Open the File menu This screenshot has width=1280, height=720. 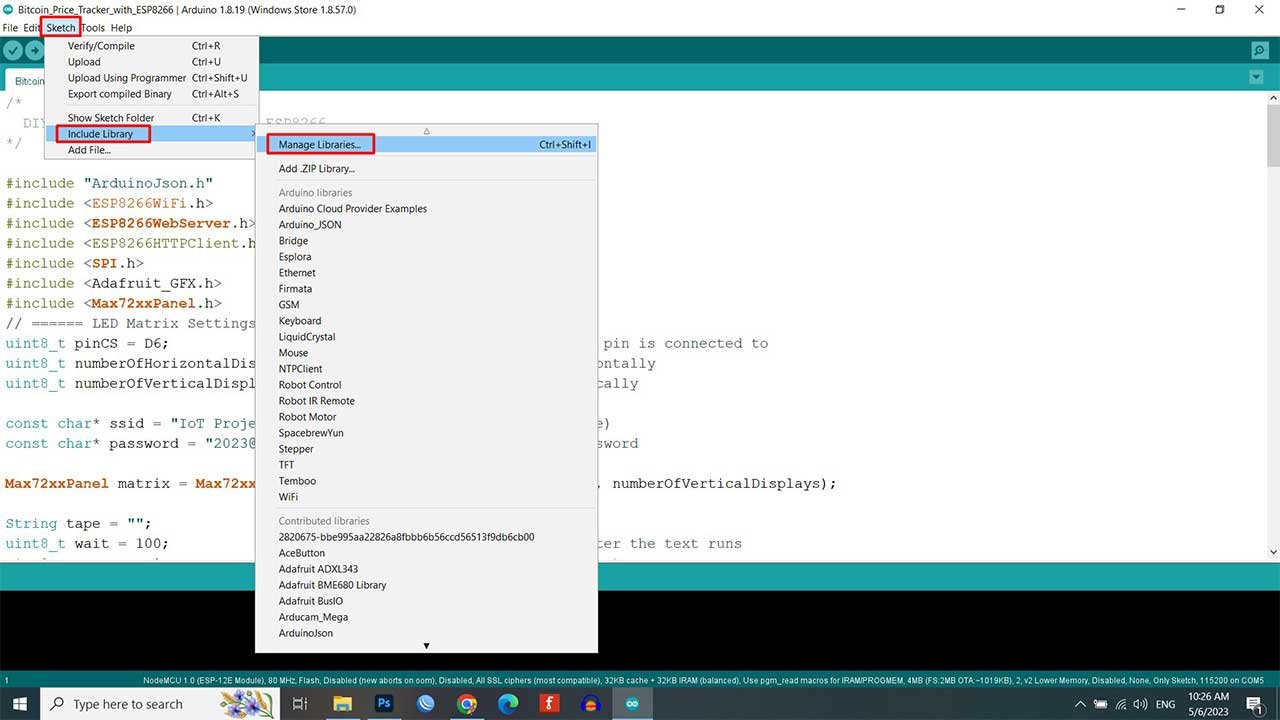tap(10, 28)
